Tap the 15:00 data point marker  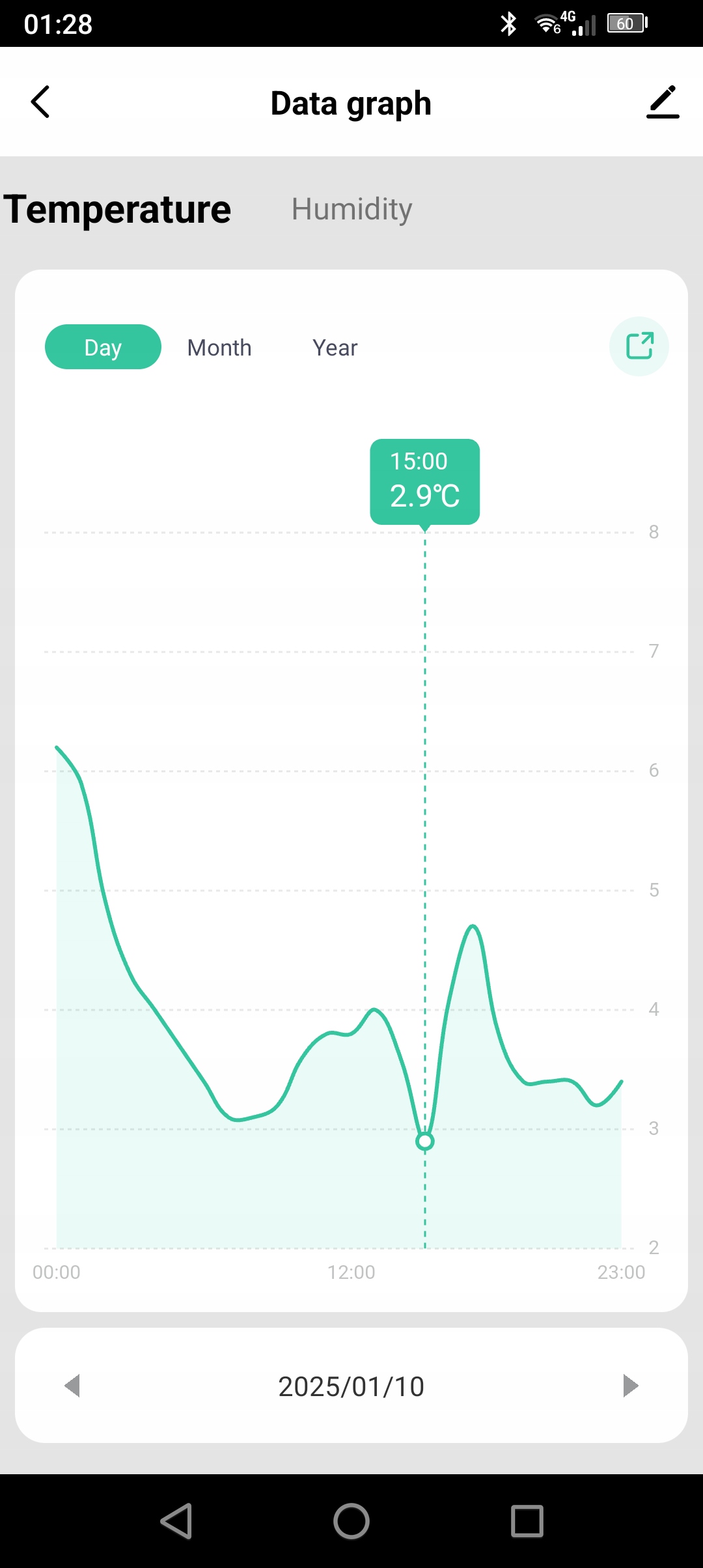[425, 1141]
